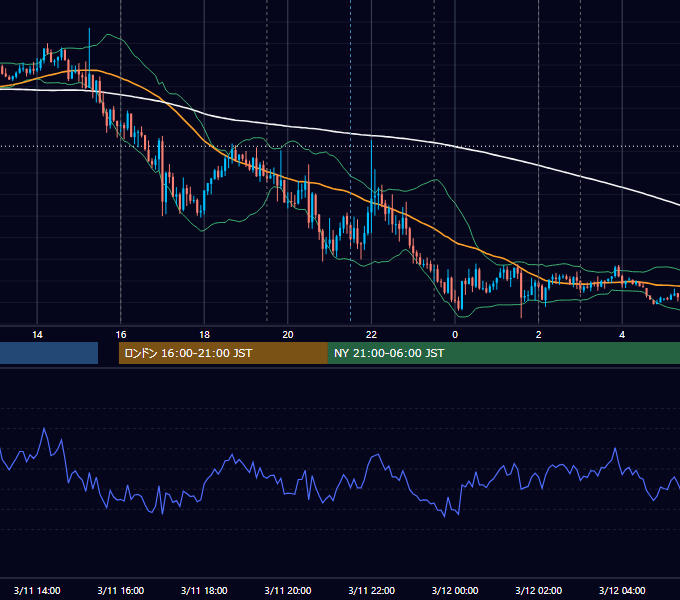Viewport: 680px width, 600px height.
Task: Click the 3/11 14:00 date label
Action: pyautogui.click(x=37, y=590)
